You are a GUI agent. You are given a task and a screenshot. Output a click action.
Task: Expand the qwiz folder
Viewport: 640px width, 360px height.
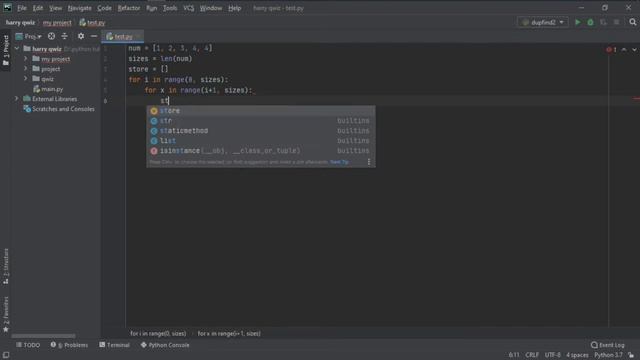[x=26, y=79]
